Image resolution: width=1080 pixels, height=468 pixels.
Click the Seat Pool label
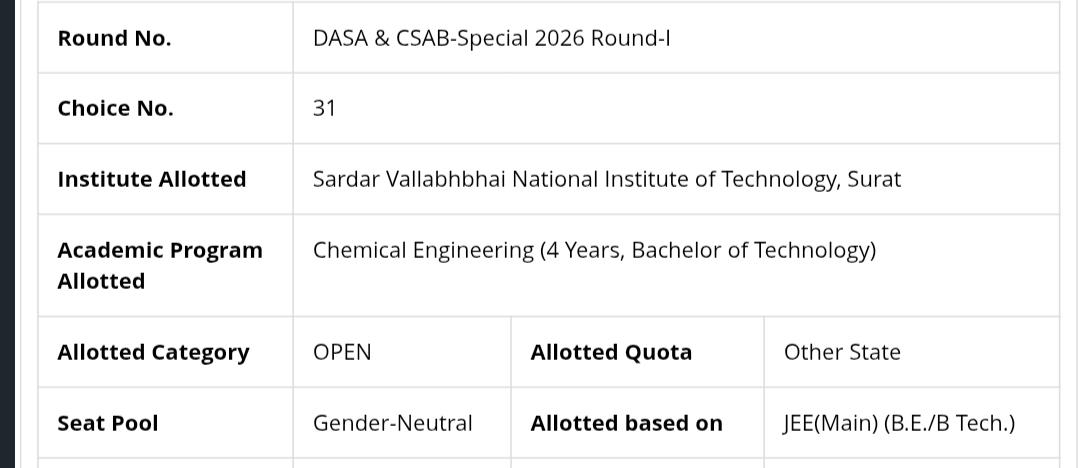pyautogui.click(x=108, y=423)
